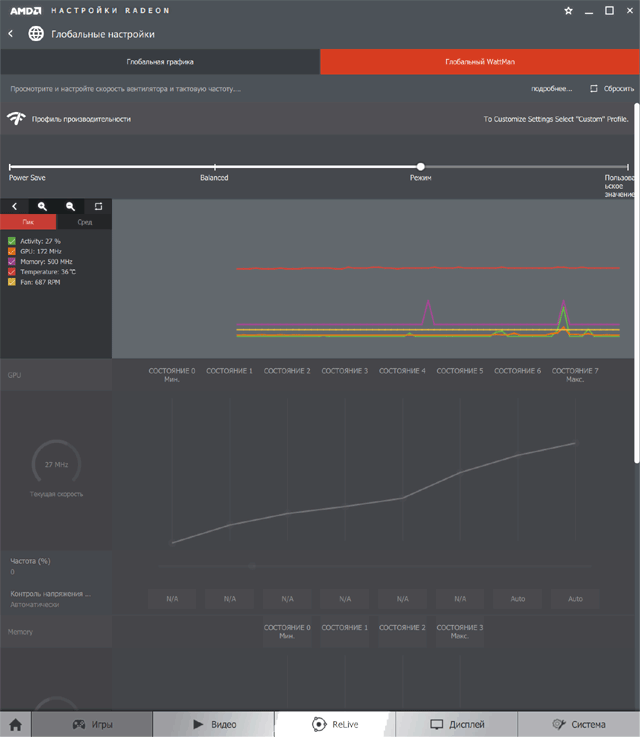Screen dimensions: 640x737
Task: Switch to the Глобальная графика tab
Action: 160,62
